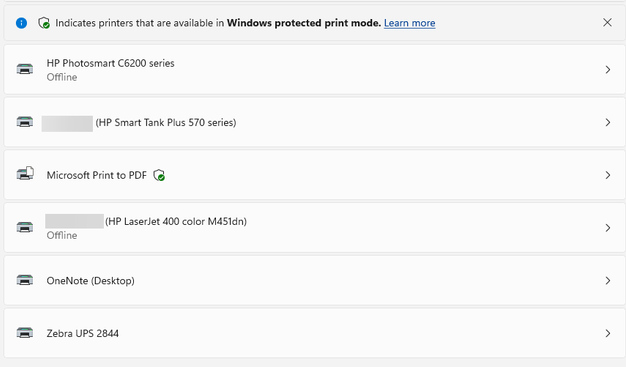Expand HP Smart Tank Plus 570 chevron

point(608,123)
